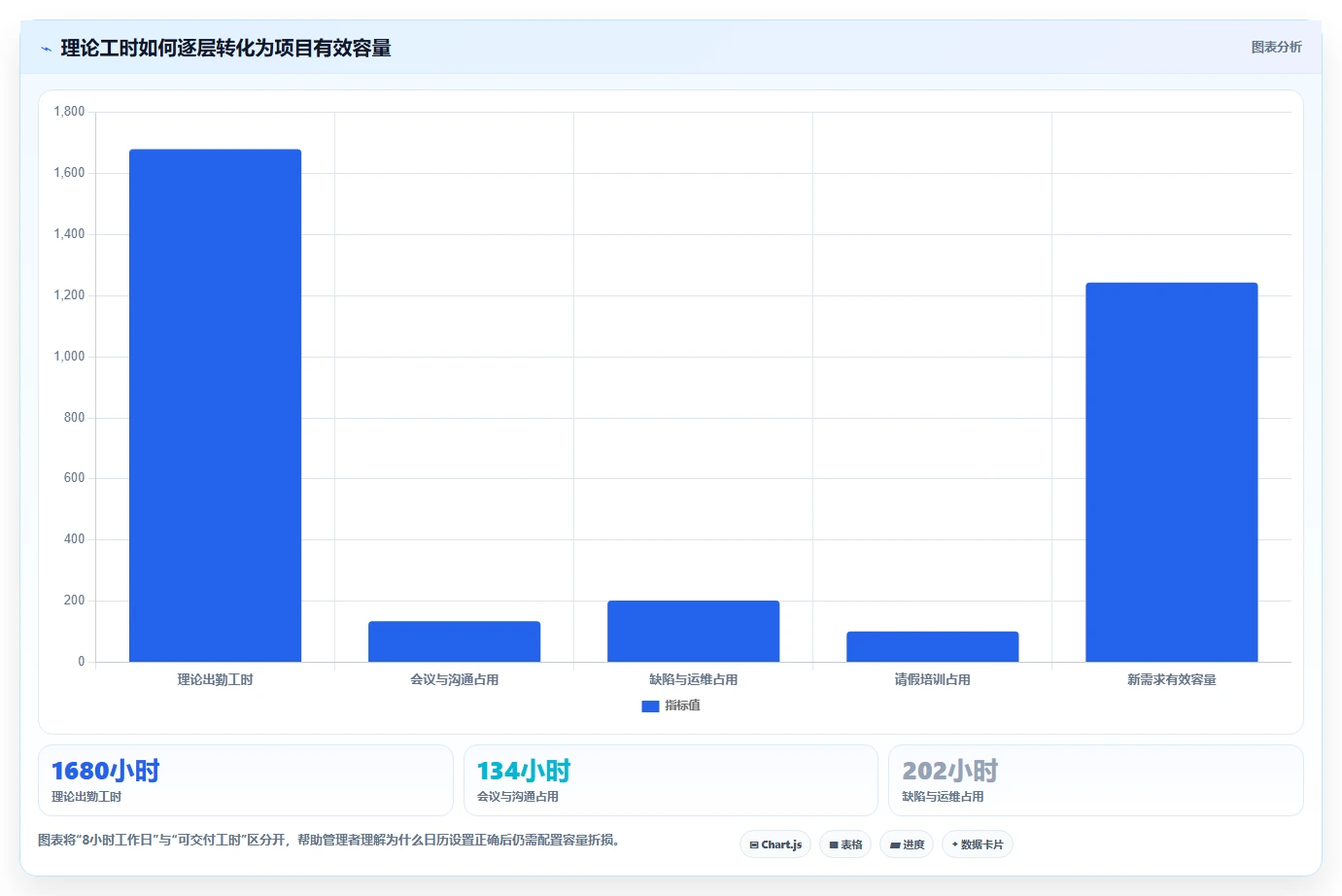Select the Chart.js chip
This screenshot has height=896, width=1342.
(775, 844)
